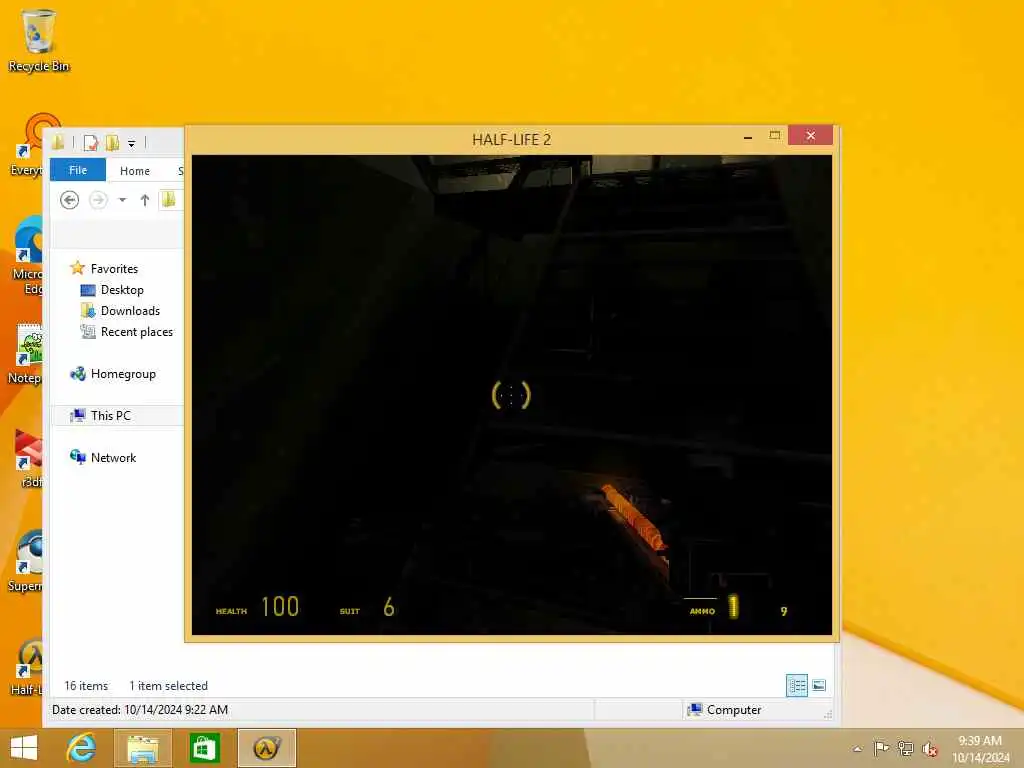1024x768 pixels.
Task: Click the Explorer window folder icon in title bar
Action: (x=59, y=142)
